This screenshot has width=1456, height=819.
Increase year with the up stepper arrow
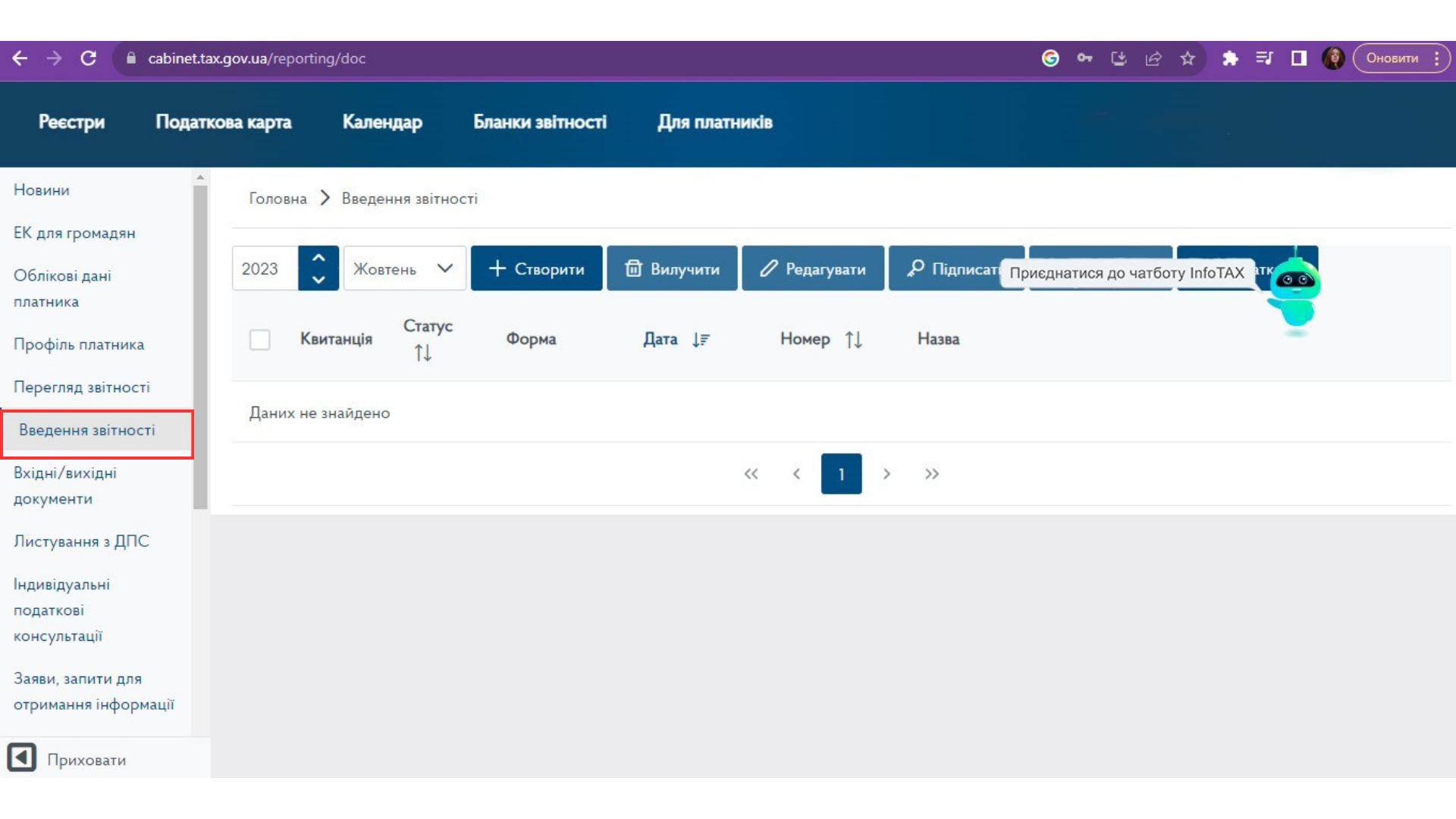pos(318,258)
